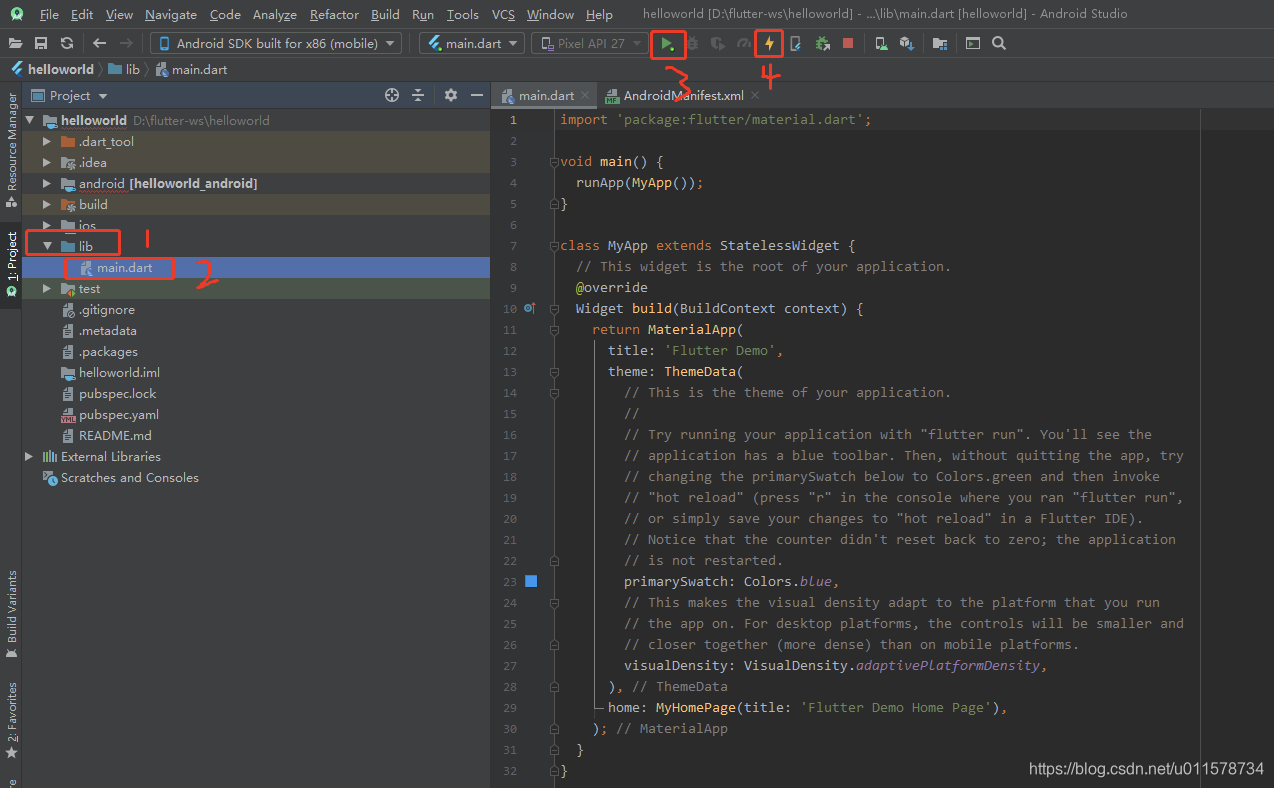Sync the project with the refresh icon
1274x788 pixels.
tap(66, 43)
